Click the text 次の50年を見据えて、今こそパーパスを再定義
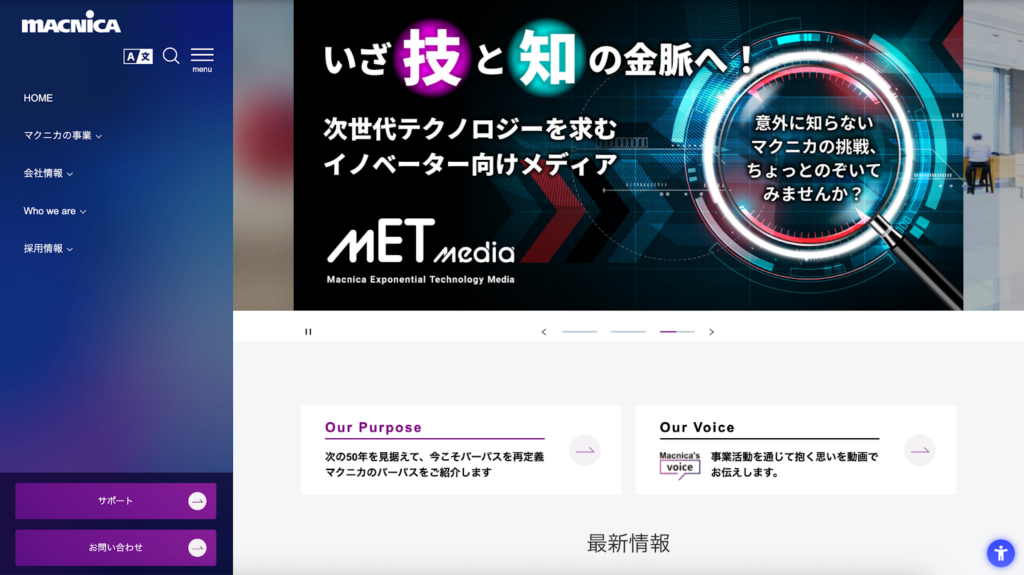Viewport: 1024px width, 575px height. [x=434, y=457]
